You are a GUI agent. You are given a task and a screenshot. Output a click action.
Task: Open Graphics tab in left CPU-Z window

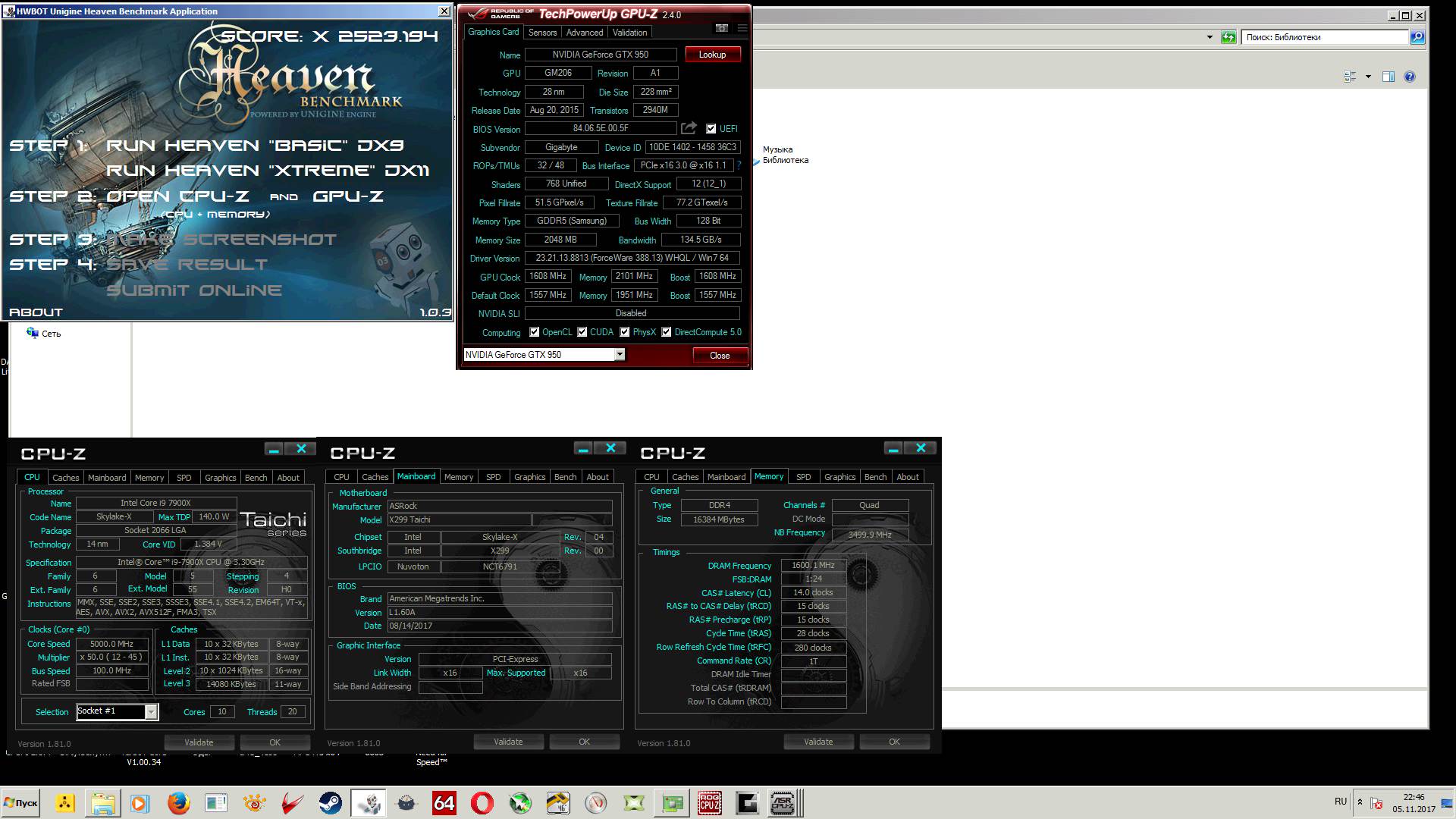click(x=221, y=478)
